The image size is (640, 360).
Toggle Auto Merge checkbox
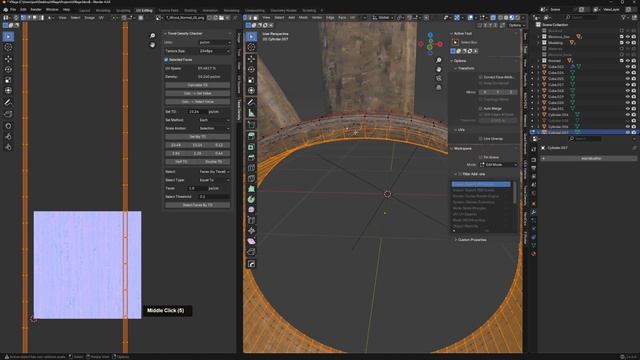coord(481,109)
